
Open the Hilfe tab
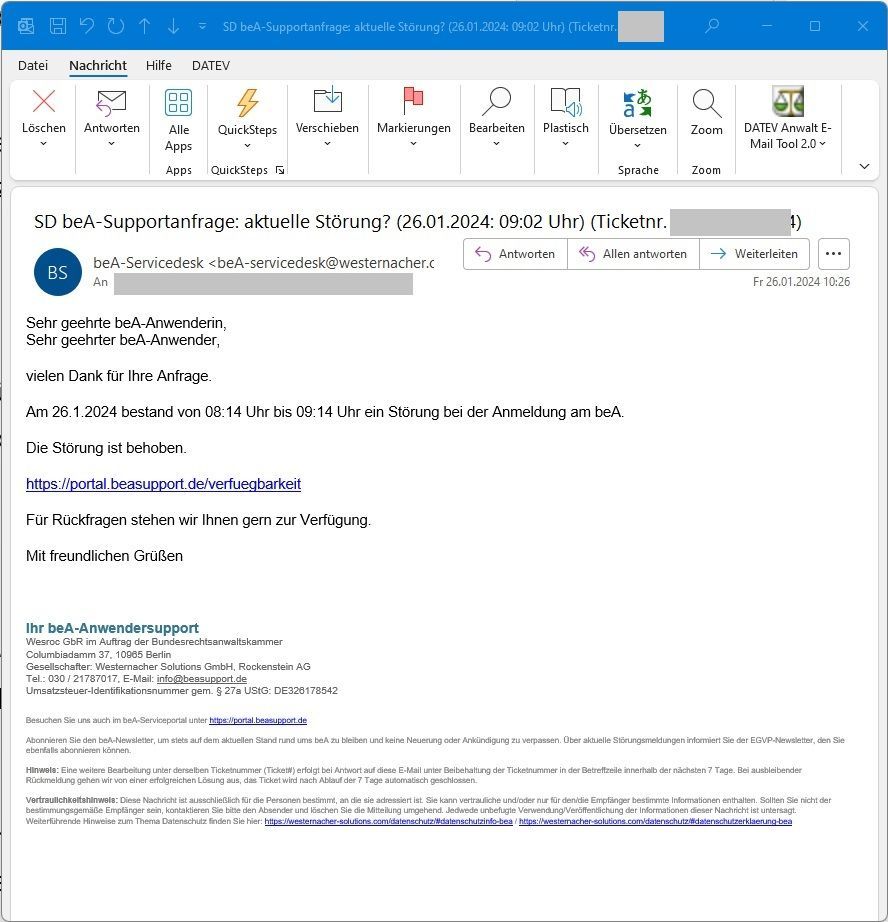tap(159, 65)
